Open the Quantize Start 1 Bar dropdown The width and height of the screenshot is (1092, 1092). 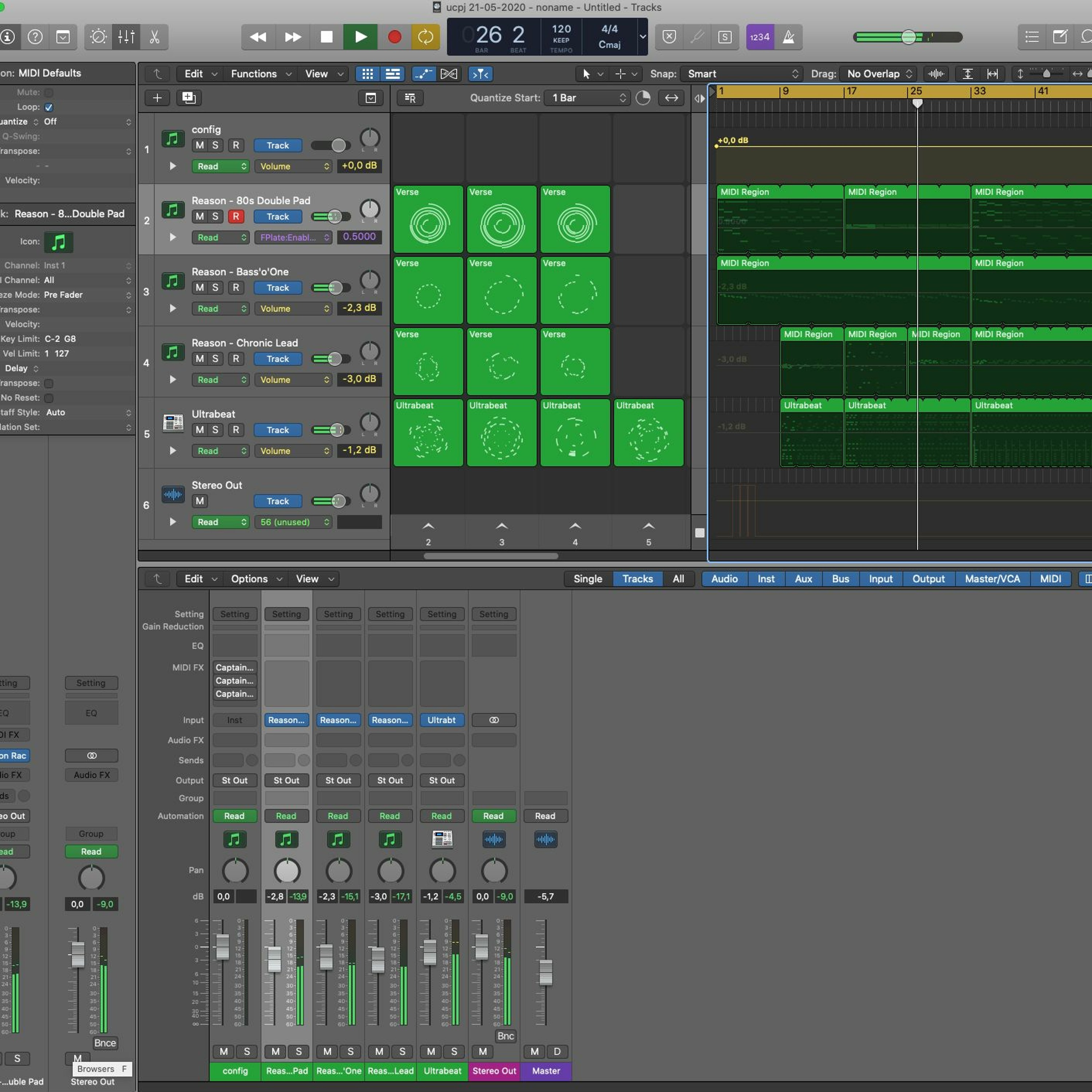tap(588, 98)
